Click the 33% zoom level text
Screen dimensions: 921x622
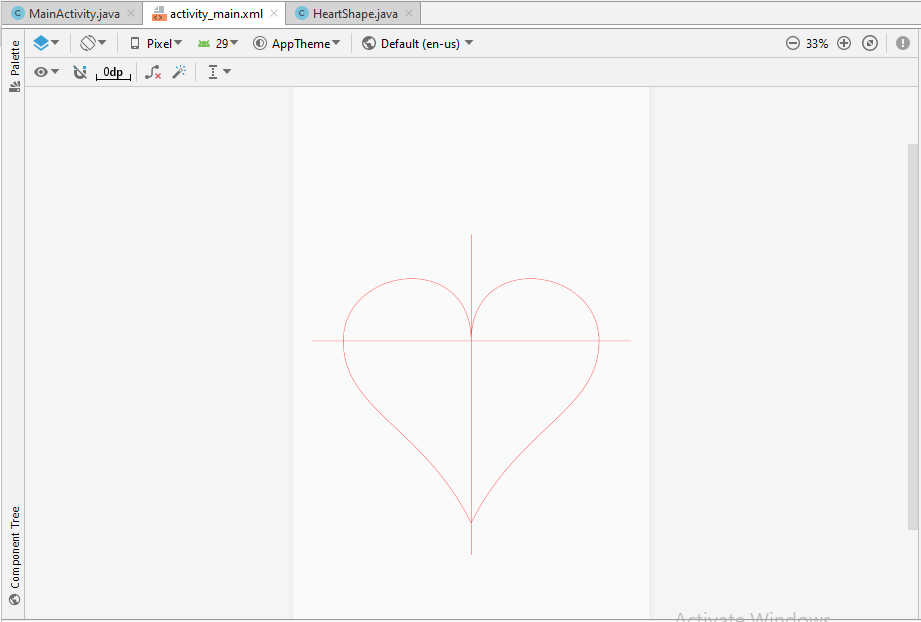coord(817,43)
